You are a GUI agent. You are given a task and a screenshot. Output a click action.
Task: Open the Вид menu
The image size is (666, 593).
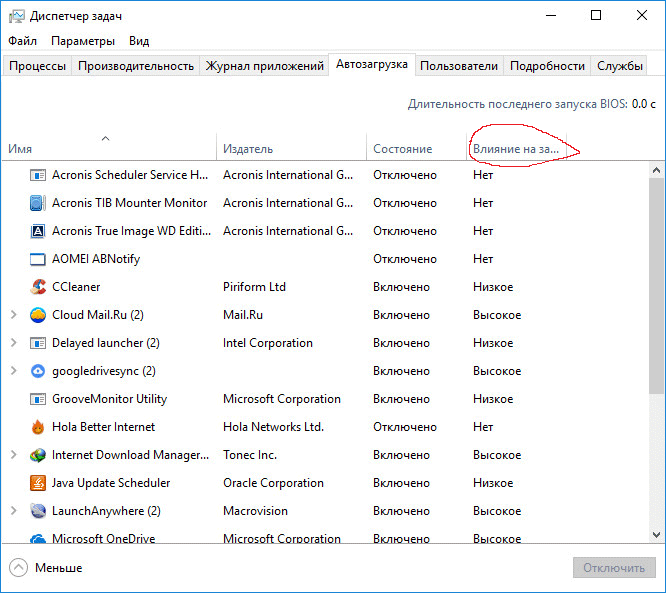(x=139, y=41)
